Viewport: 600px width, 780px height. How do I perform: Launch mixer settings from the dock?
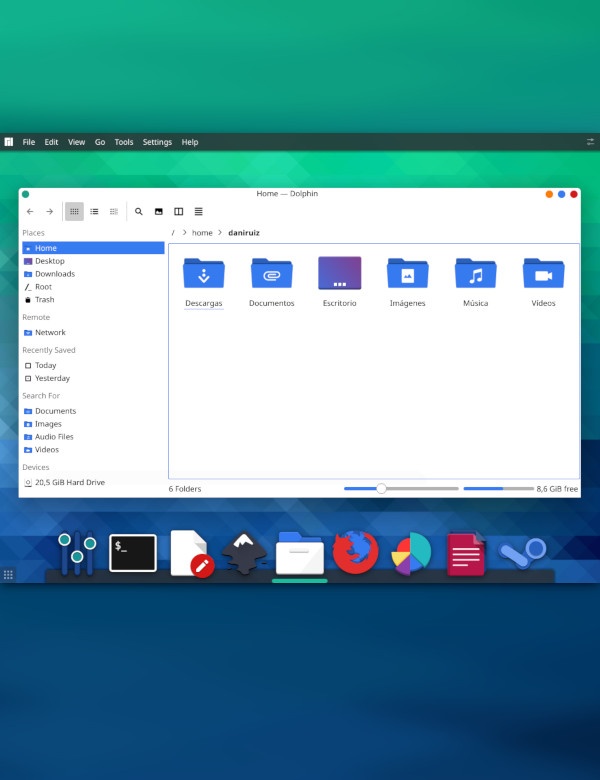[x=77, y=553]
